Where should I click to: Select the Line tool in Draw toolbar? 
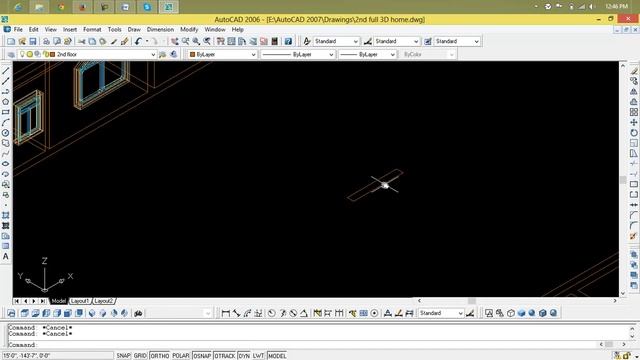tap(6, 71)
